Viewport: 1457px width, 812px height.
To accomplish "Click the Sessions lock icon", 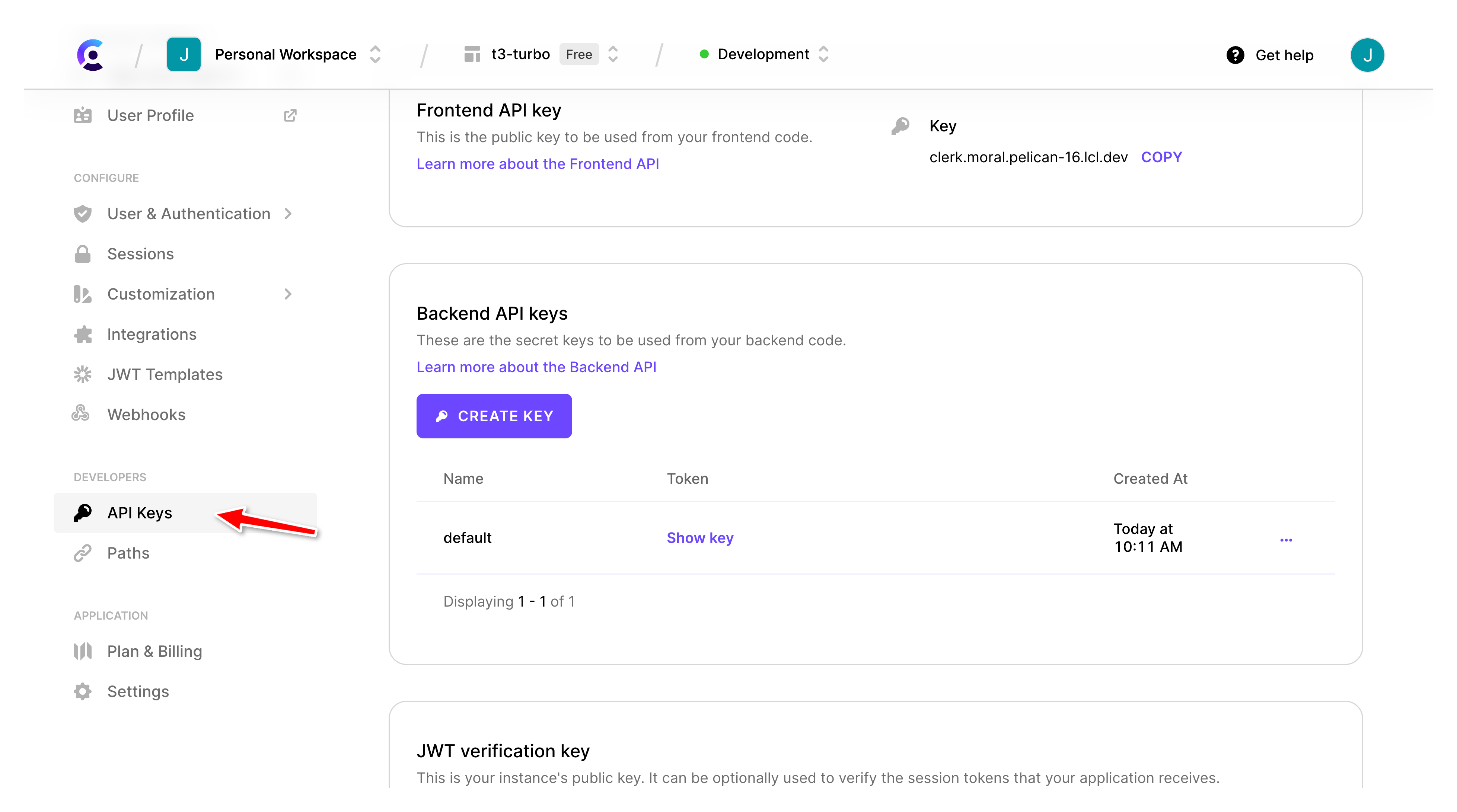I will click(83, 254).
